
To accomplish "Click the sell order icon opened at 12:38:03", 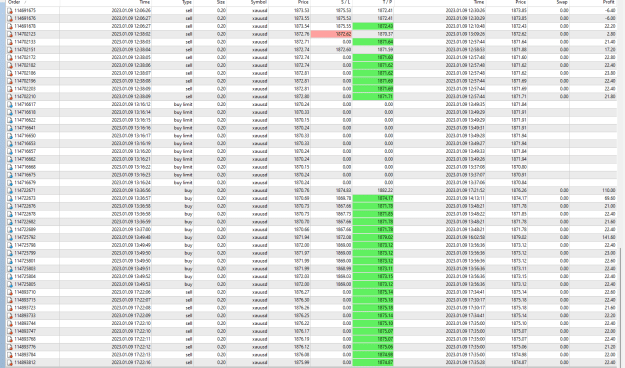I will point(10,42).
